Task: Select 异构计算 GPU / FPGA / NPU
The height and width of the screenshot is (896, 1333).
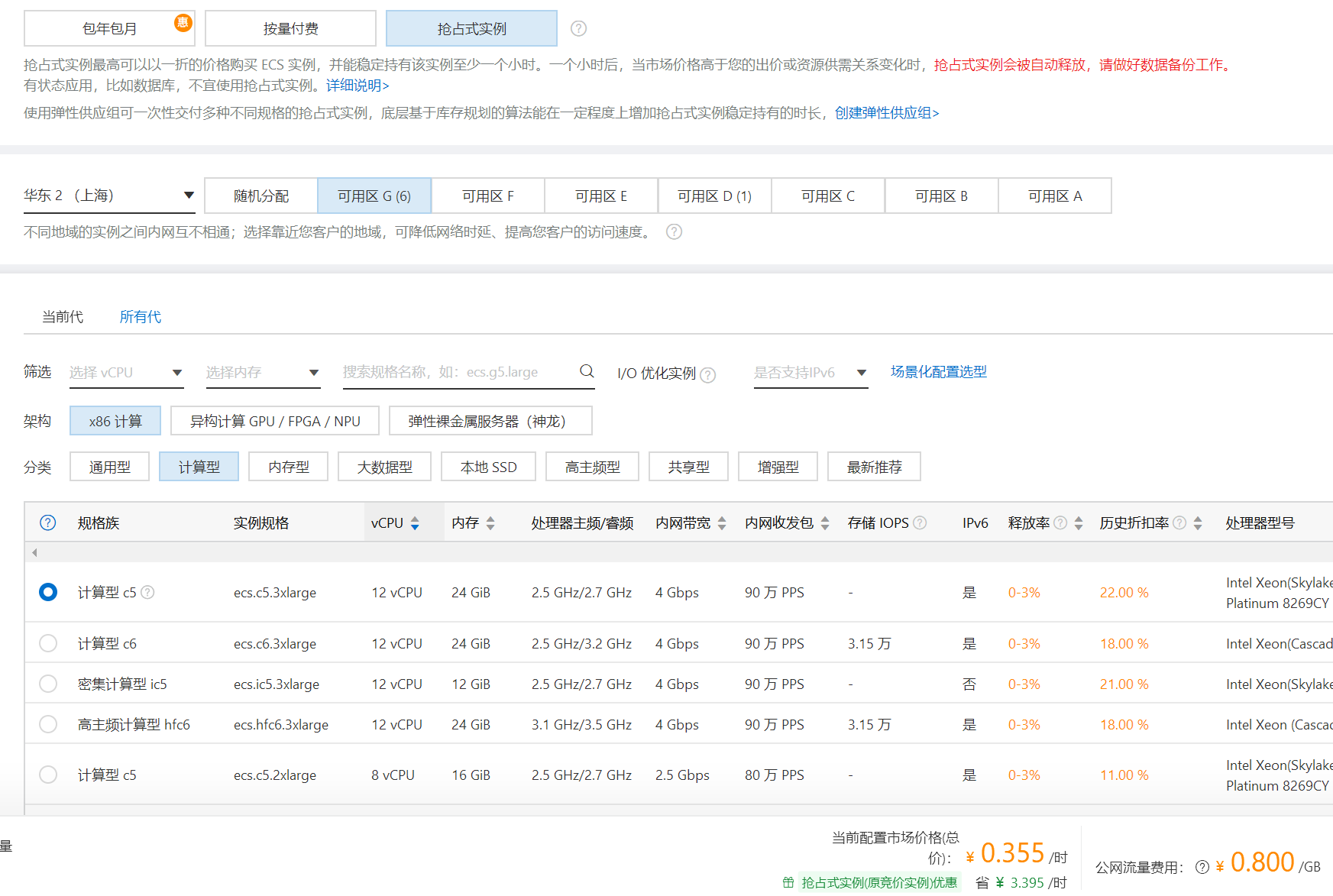Action: 275,421
